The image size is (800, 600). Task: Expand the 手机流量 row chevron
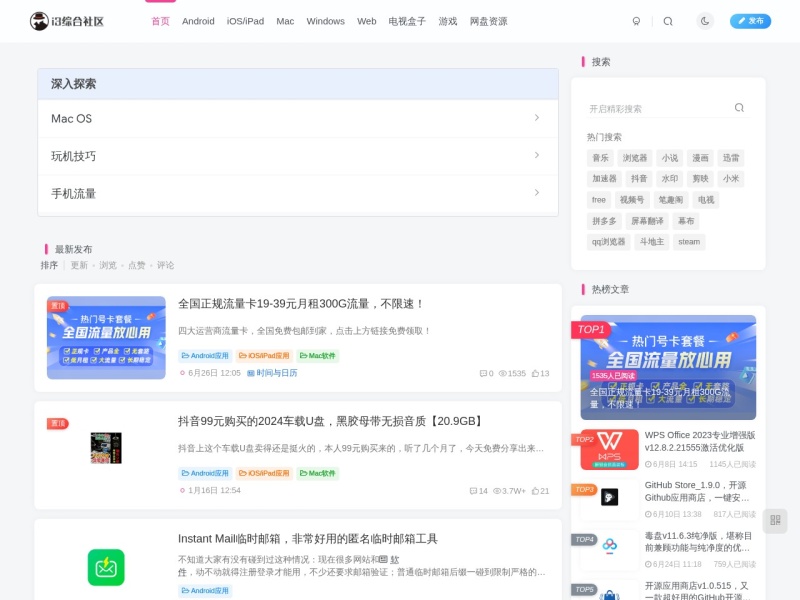click(537, 193)
